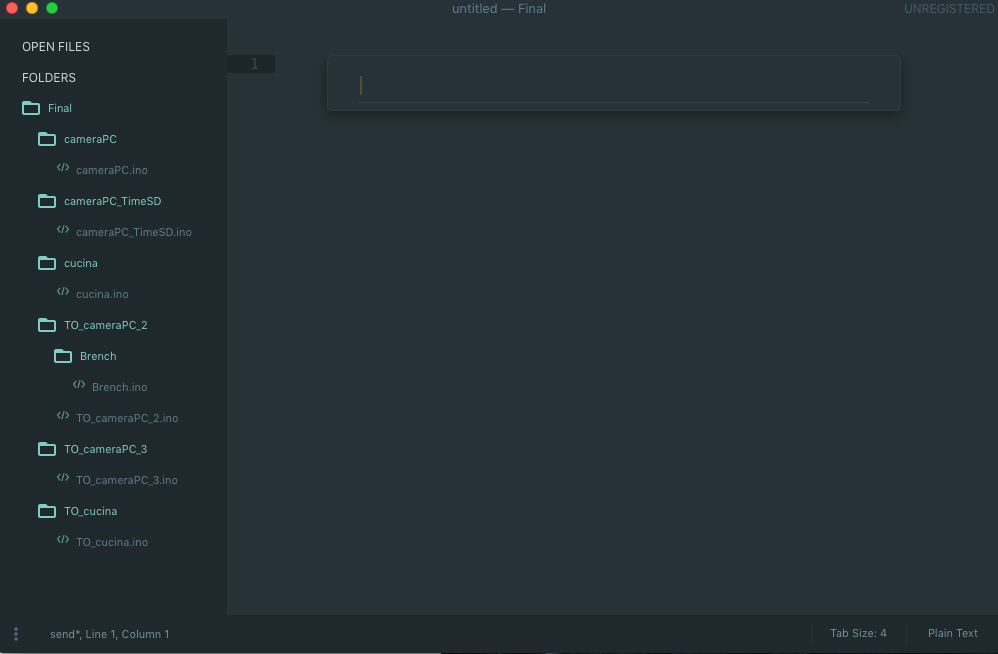Collapse the TO_cameraPC_2 folder
The image size is (998, 654).
[105, 325]
